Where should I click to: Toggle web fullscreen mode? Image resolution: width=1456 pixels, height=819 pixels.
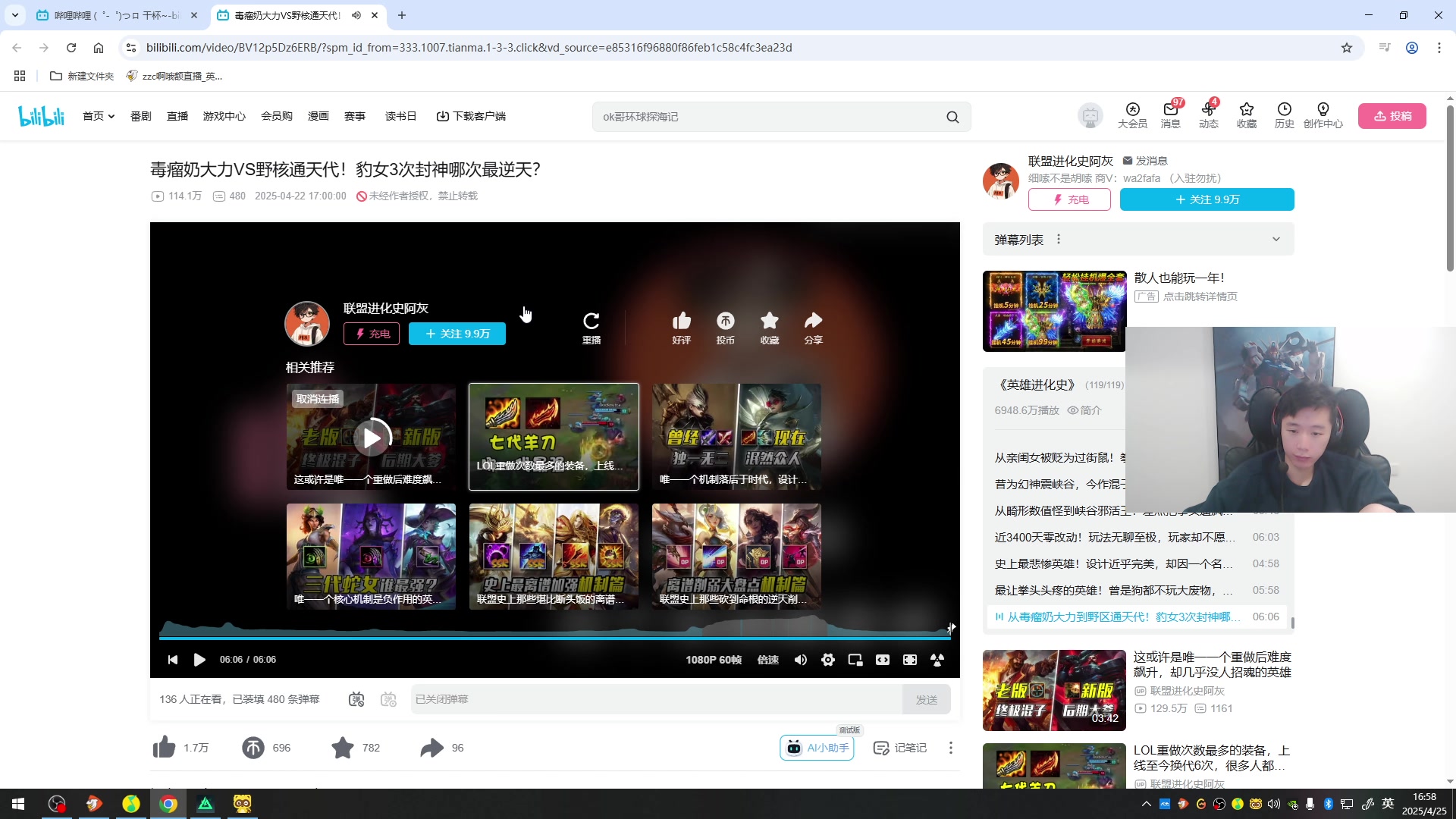pyautogui.click(x=910, y=660)
